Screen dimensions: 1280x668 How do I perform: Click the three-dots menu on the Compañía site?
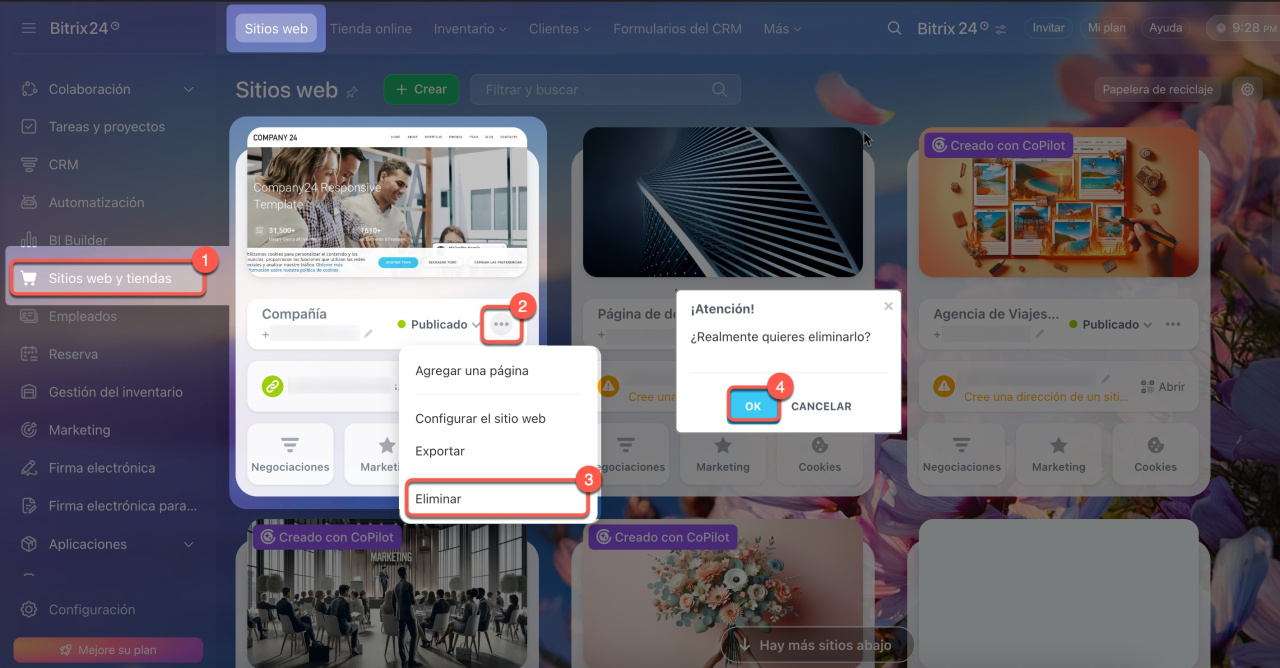[x=502, y=325]
